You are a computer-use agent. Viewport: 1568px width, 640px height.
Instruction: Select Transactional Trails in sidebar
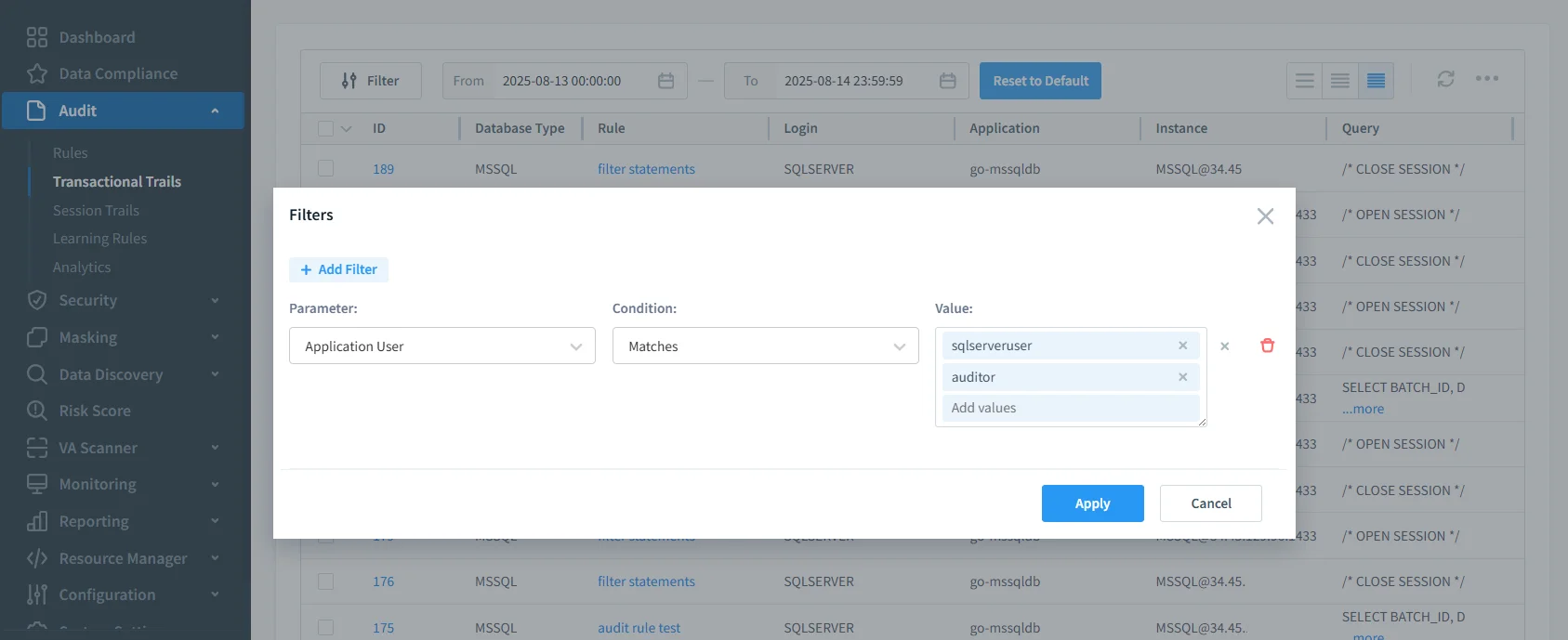point(117,181)
